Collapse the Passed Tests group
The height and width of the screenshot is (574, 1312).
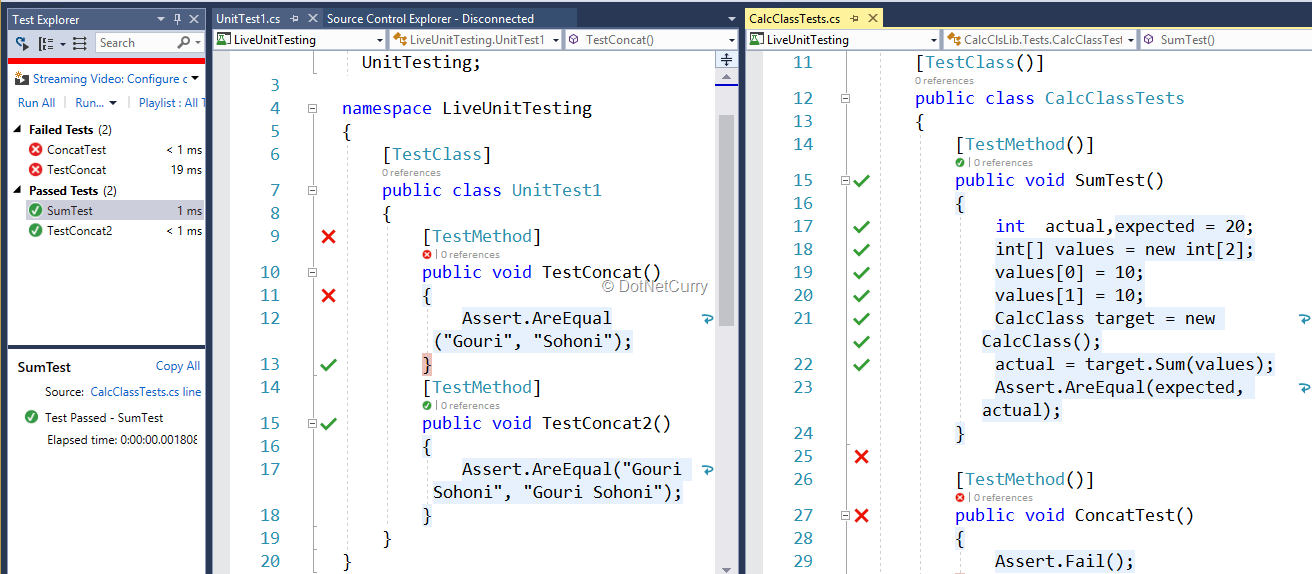pyautogui.click(x=19, y=191)
